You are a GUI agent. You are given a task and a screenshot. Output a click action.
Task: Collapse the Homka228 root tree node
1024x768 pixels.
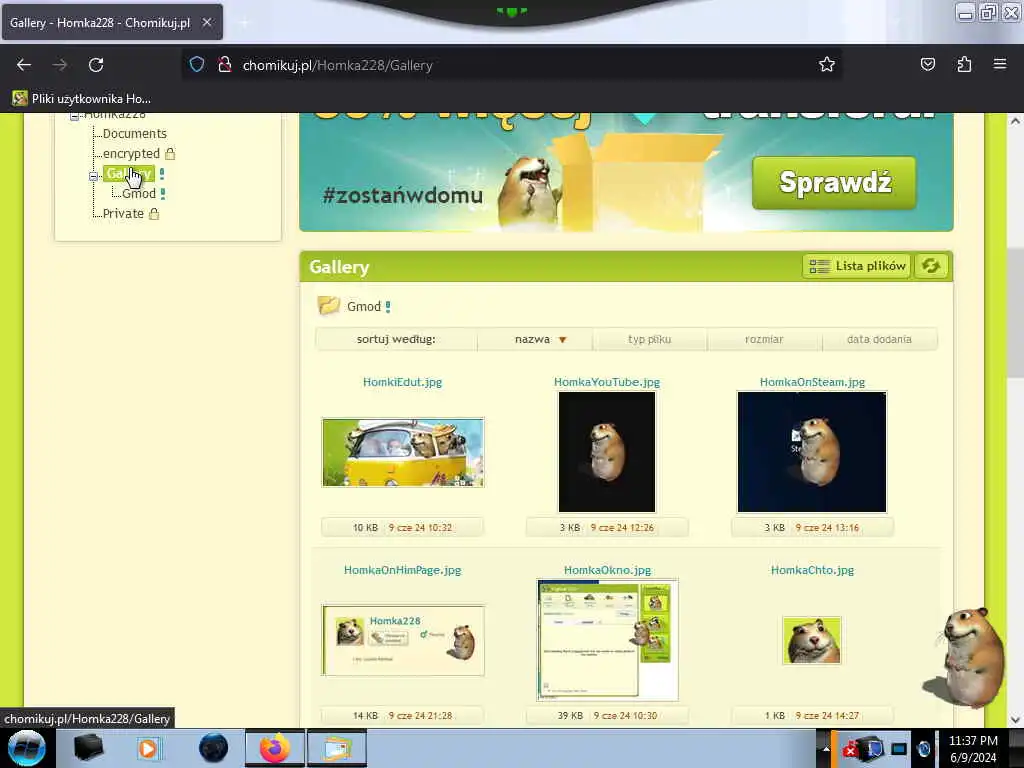coord(74,116)
